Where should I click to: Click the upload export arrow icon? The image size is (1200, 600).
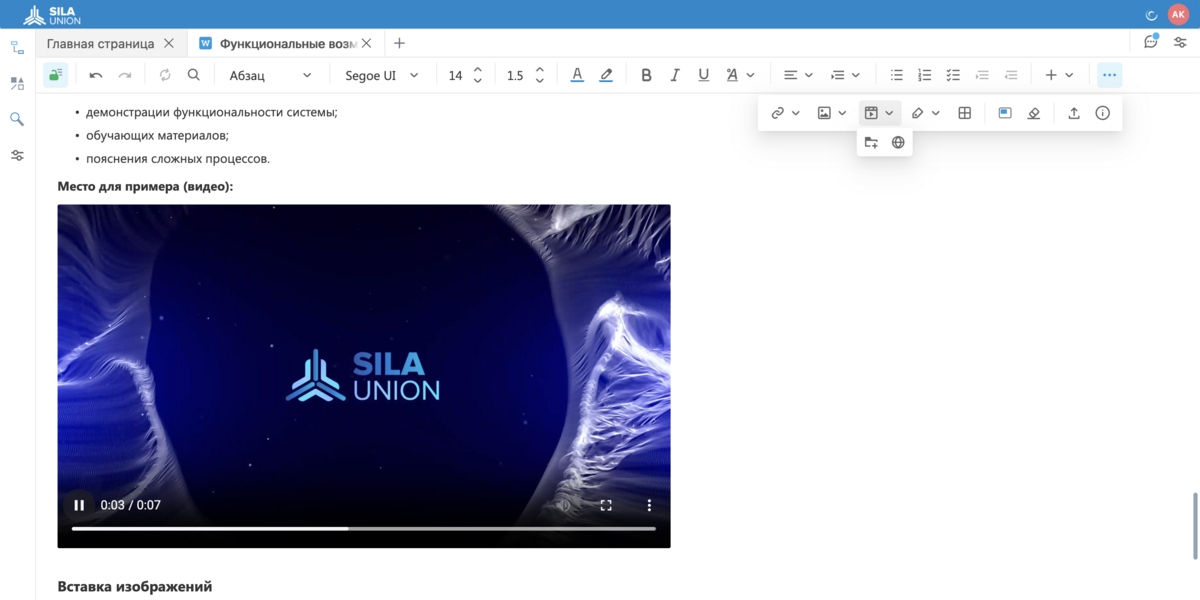click(x=1074, y=113)
